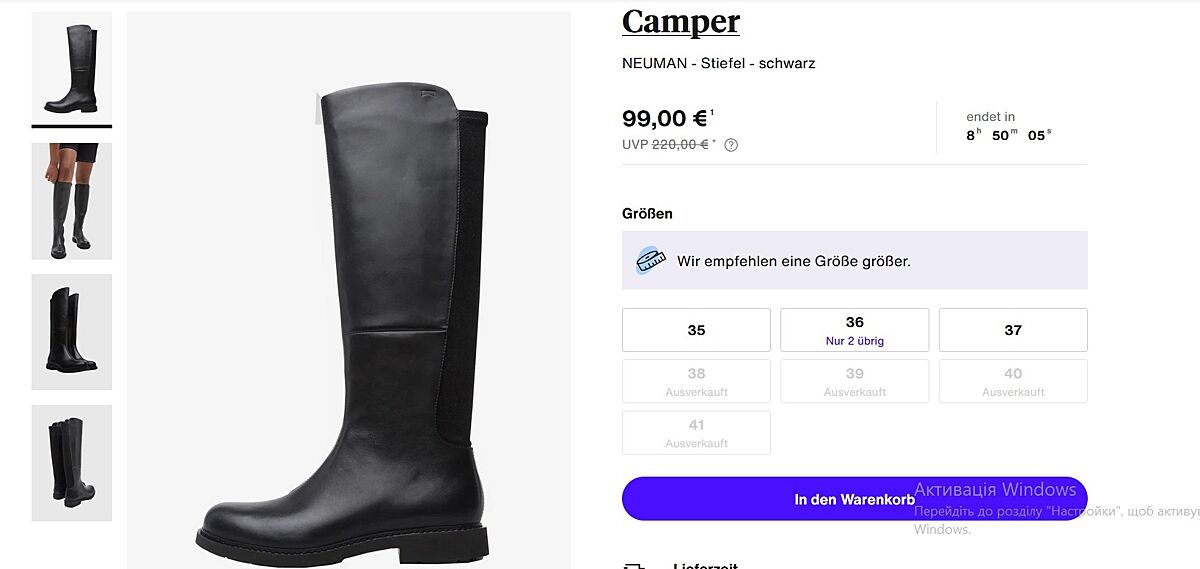The height and width of the screenshot is (569, 1200).
Task: Add boots via In den Warenkorb button
Action: point(854,498)
